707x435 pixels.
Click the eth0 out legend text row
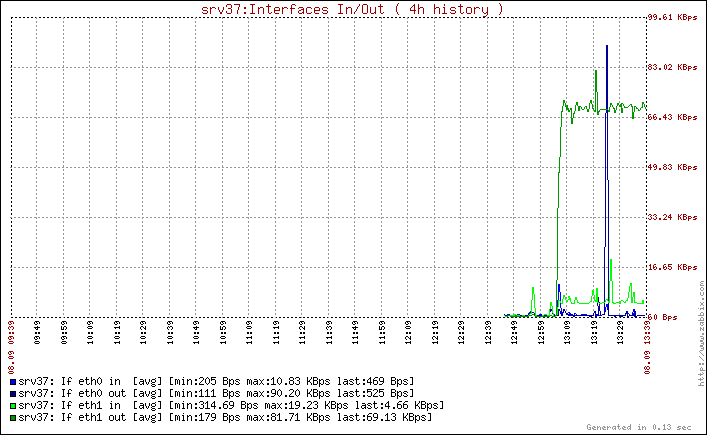[216, 394]
